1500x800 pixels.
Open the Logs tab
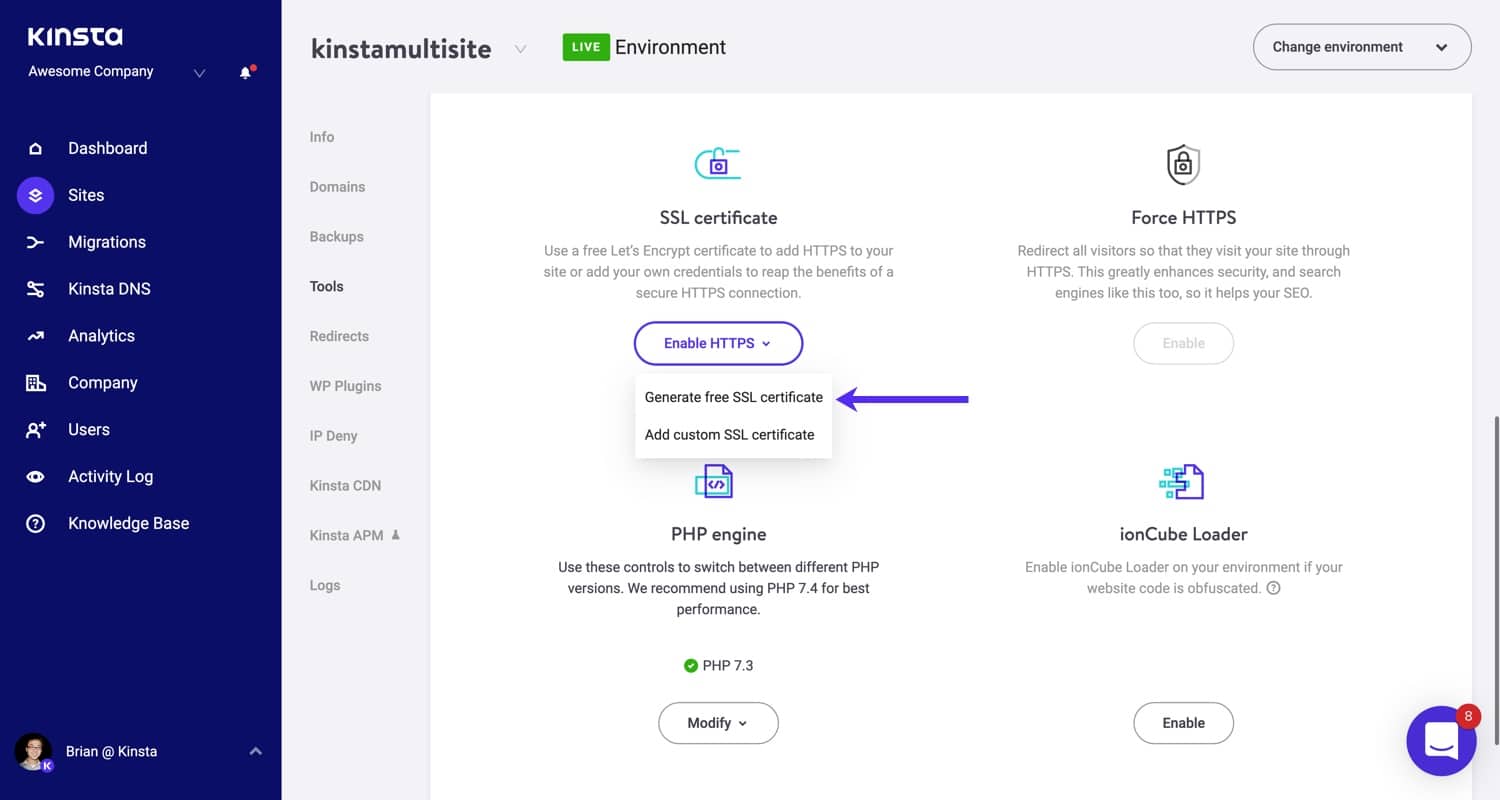coord(324,586)
